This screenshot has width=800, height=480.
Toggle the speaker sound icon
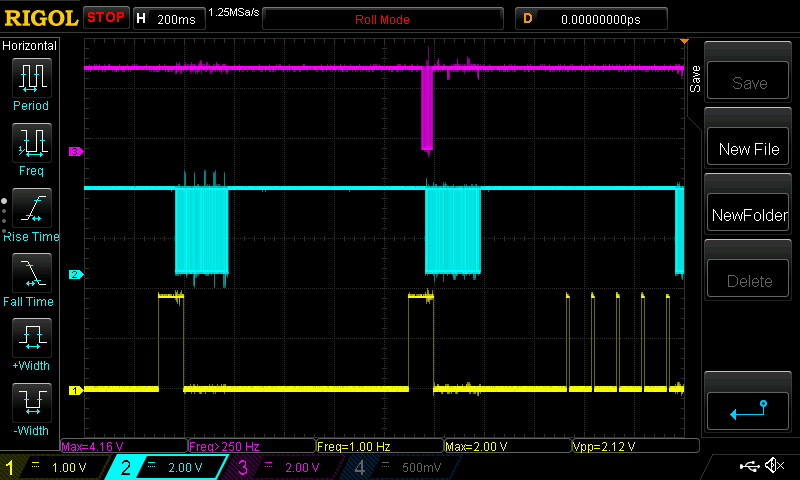(x=773, y=466)
